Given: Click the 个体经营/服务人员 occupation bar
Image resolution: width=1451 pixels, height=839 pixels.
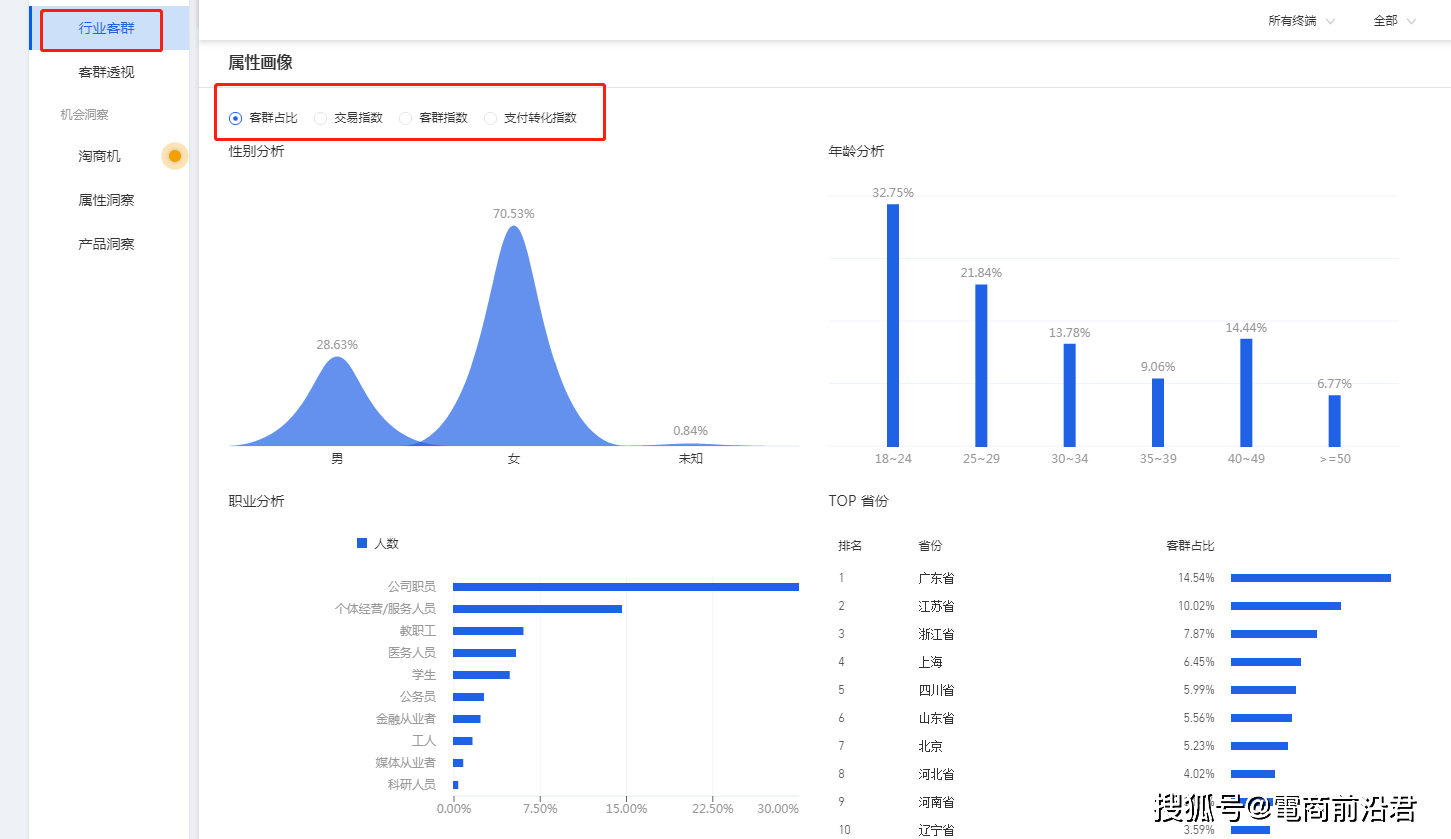Looking at the screenshot, I should point(537,609).
